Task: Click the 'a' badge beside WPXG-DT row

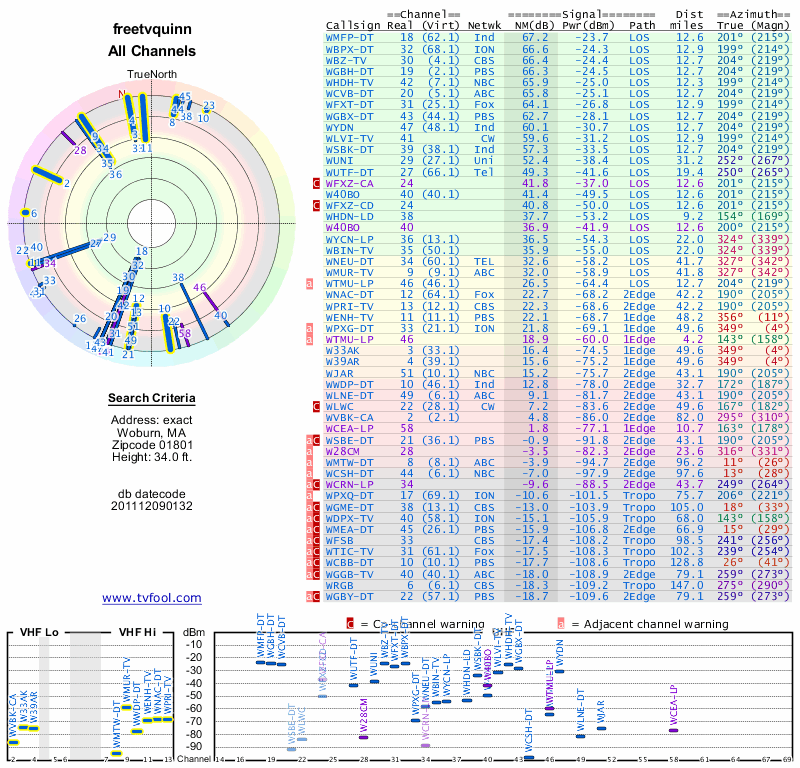Action: point(309,328)
